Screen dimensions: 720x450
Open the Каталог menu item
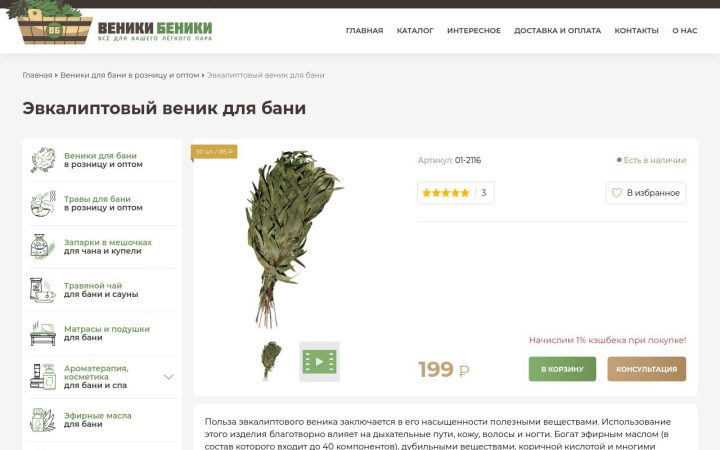(x=415, y=31)
